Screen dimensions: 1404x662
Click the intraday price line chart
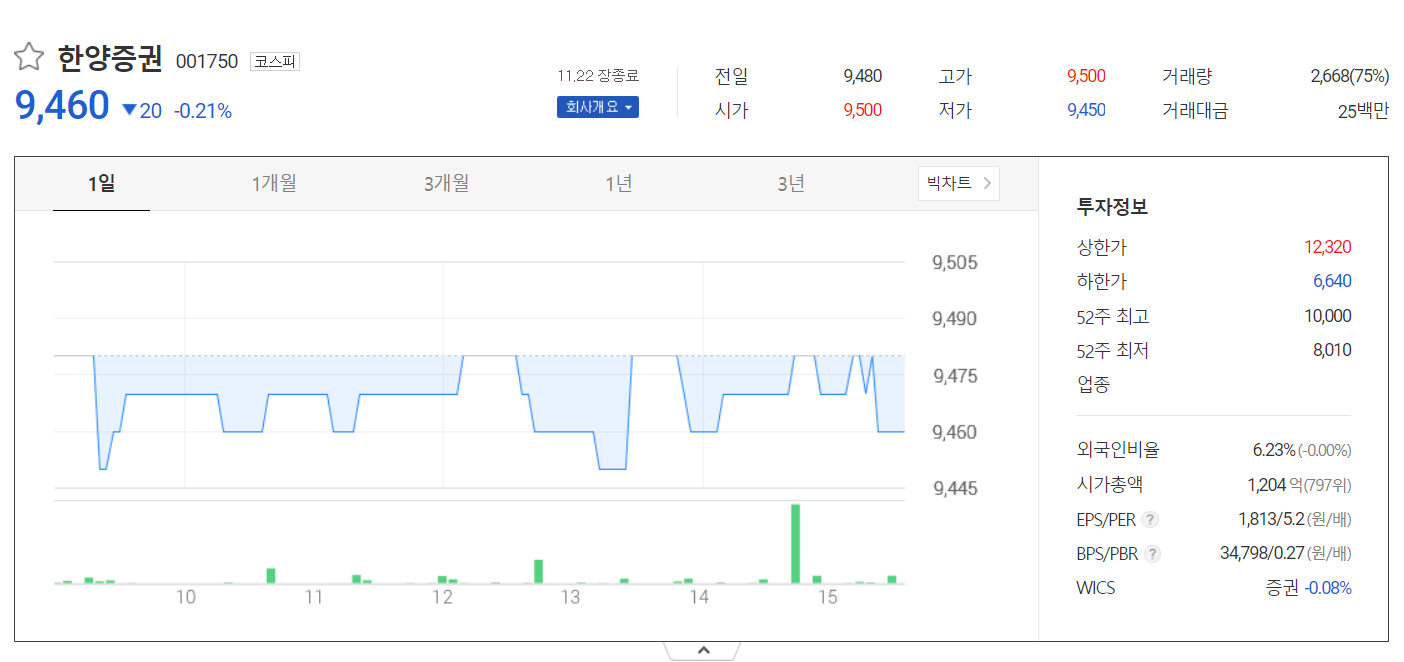479,412
